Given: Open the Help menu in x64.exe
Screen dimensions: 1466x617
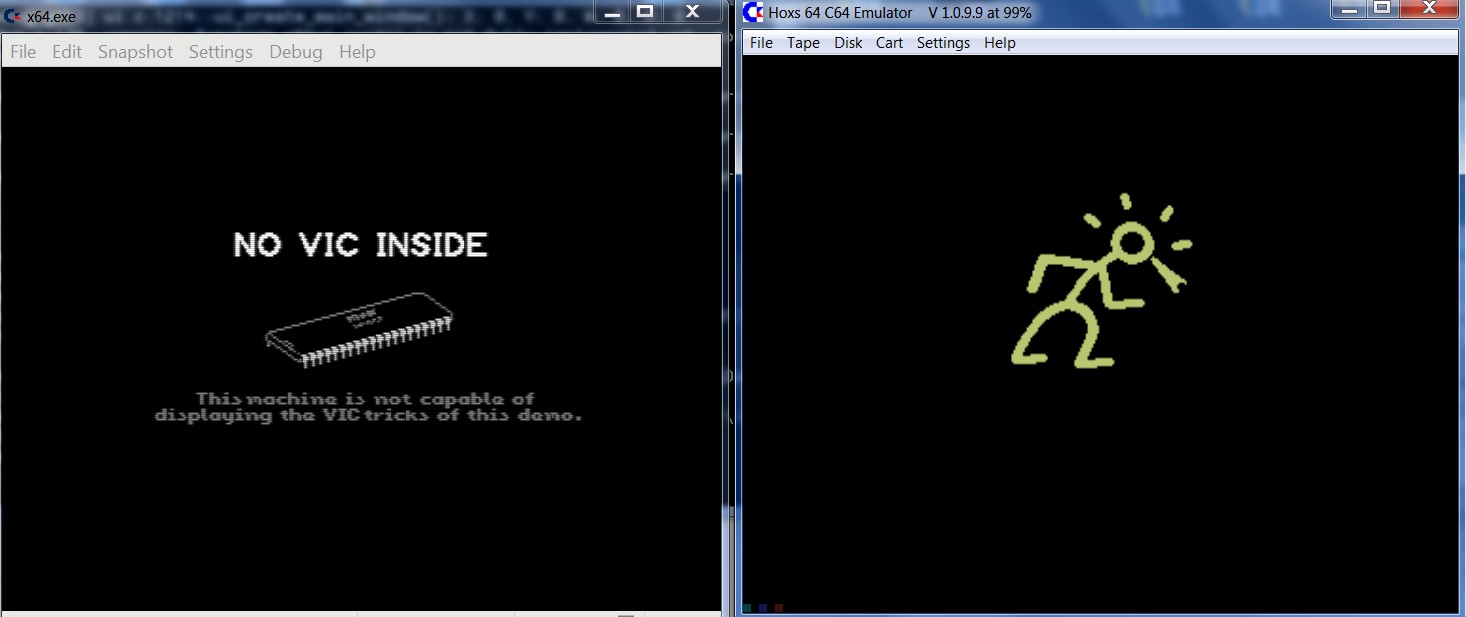Looking at the screenshot, I should (357, 52).
